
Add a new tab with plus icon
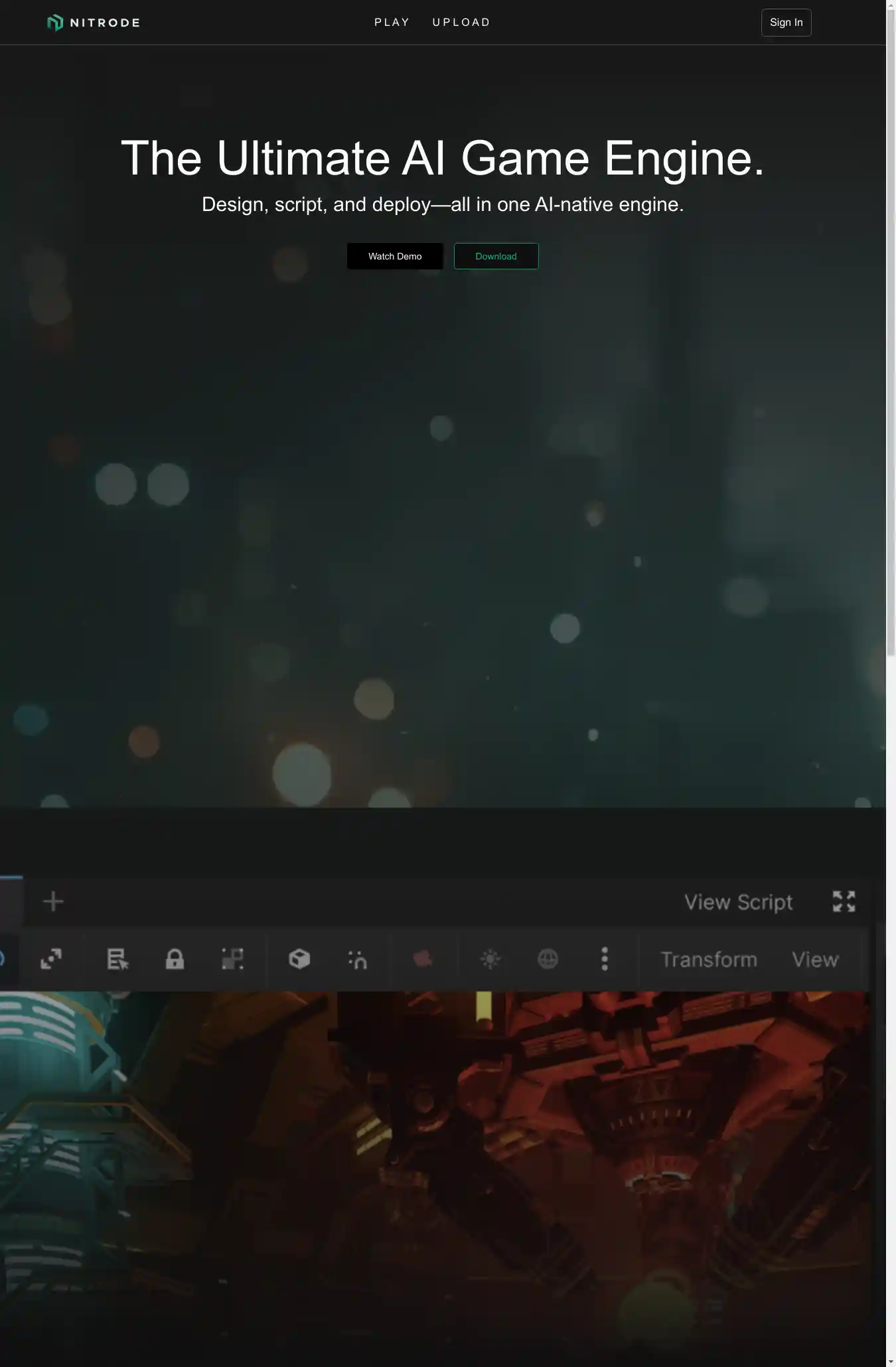tap(53, 901)
